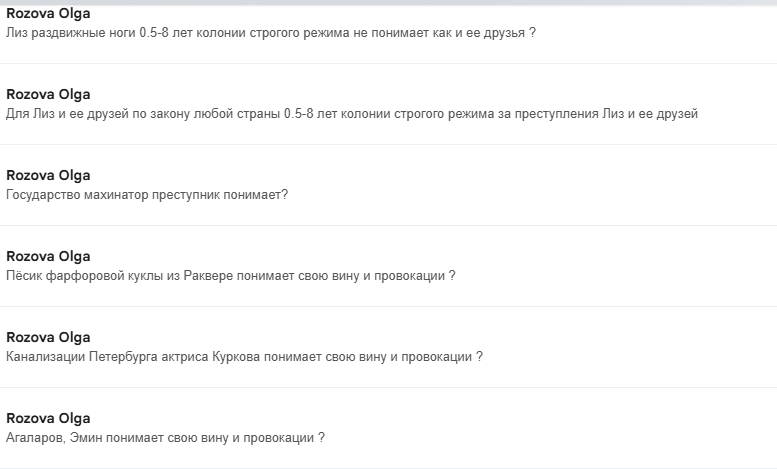Open Rozova Olga name above 'Канализации Петербурга' message

pyautogui.click(x=48, y=337)
